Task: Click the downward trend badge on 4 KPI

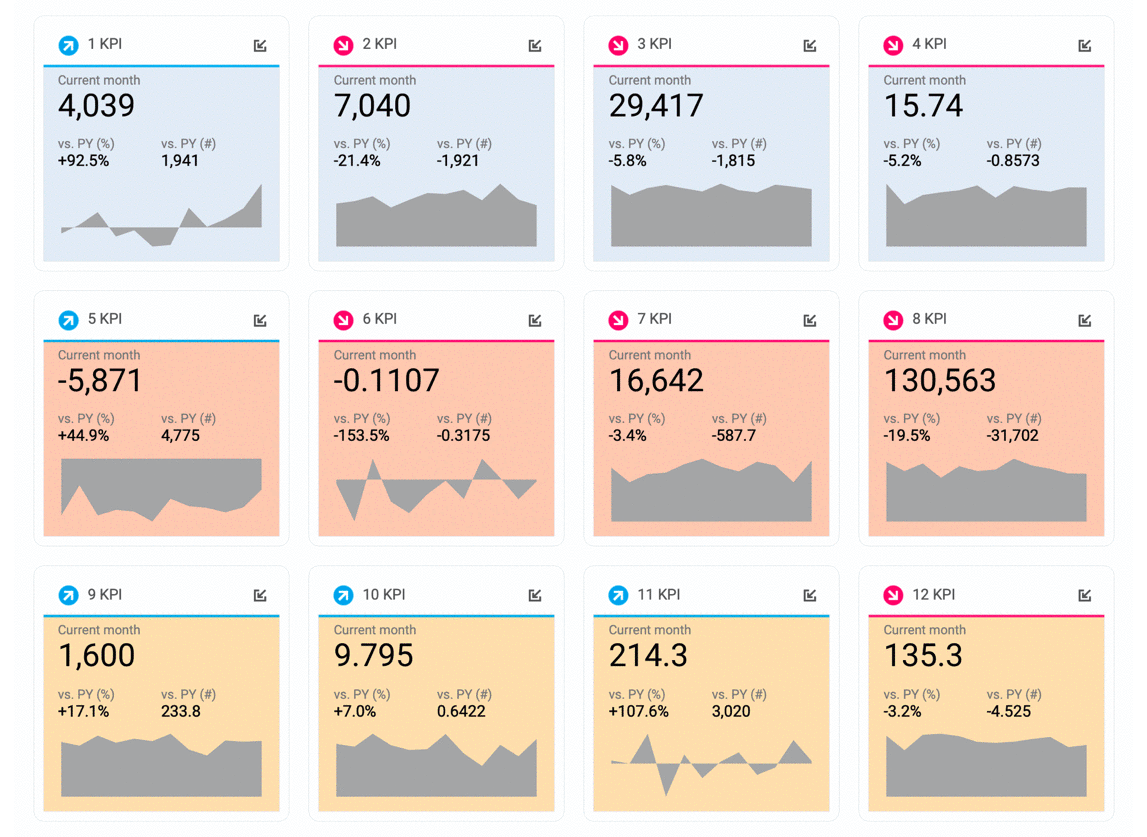Action: pos(893,44)
